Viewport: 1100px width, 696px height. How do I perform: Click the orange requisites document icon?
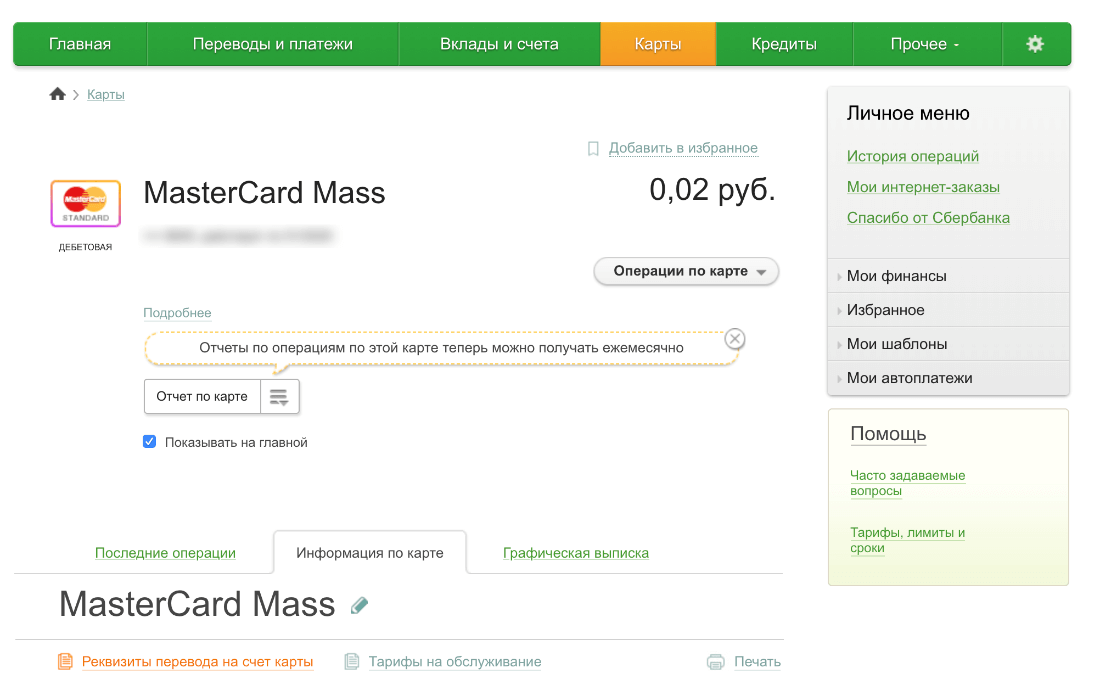[65, 662]
